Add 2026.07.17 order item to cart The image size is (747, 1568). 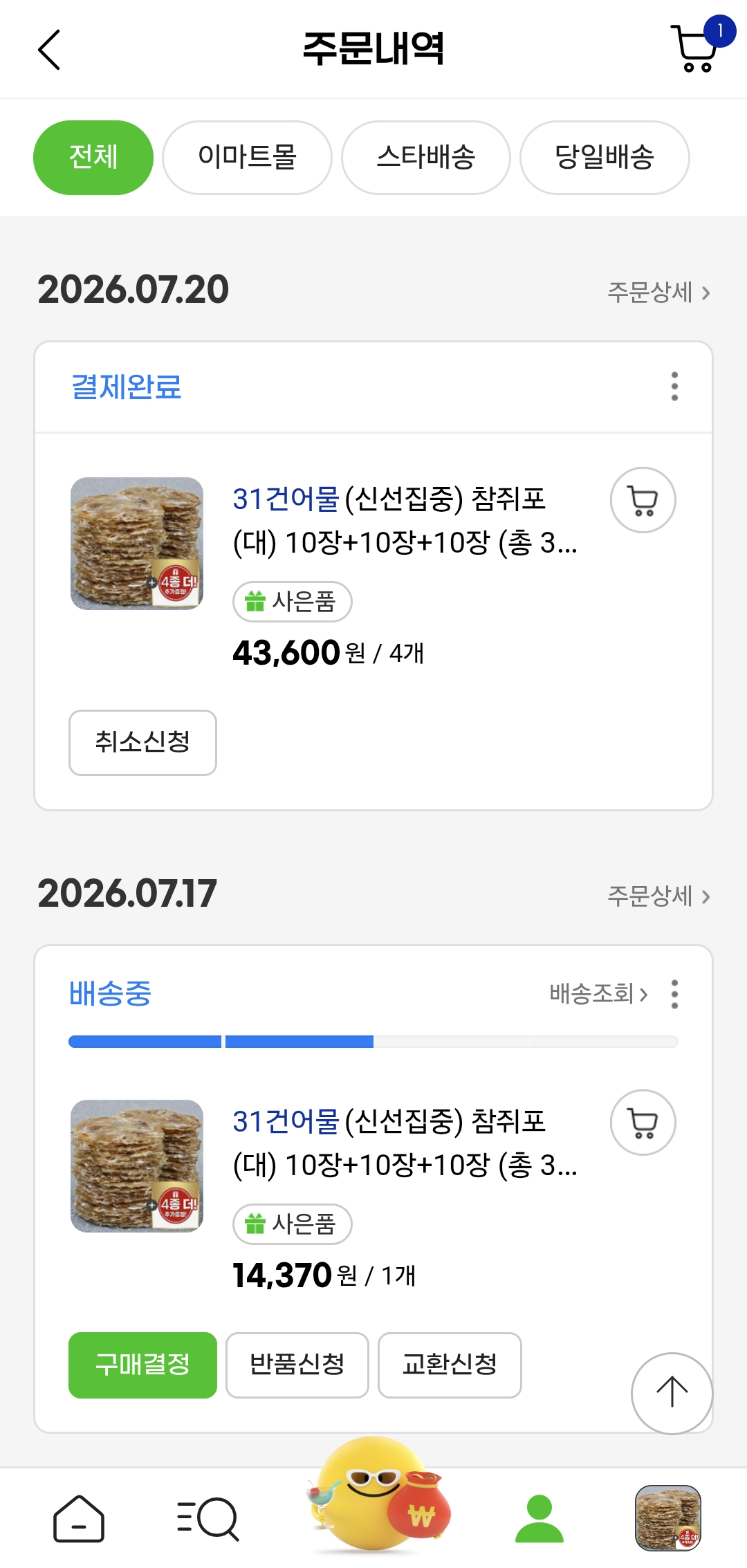[643, 1123]
